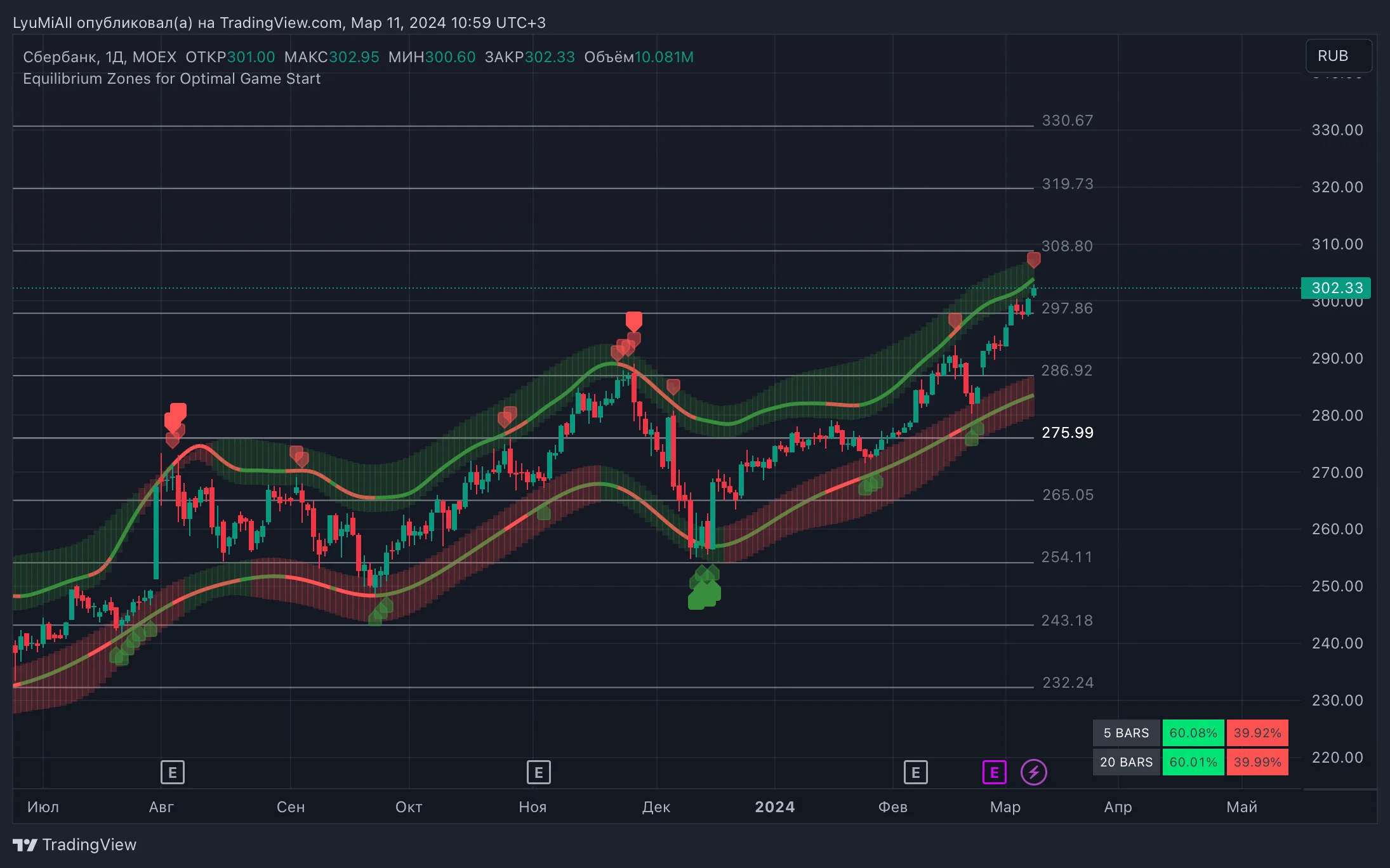Screen dimensions: 1390x868
Task: Click the Equilibrium Zones for Optimal Game Start indicator name
Action: [171, 79]
